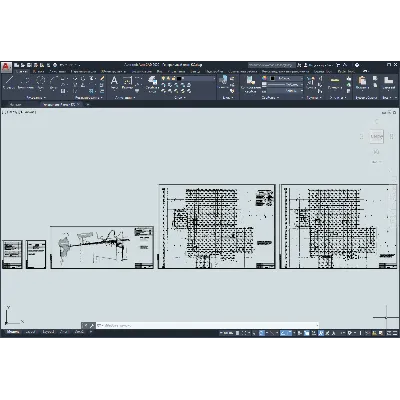
Task: Toggle the grid display in status bar
Action: point(237,333)
